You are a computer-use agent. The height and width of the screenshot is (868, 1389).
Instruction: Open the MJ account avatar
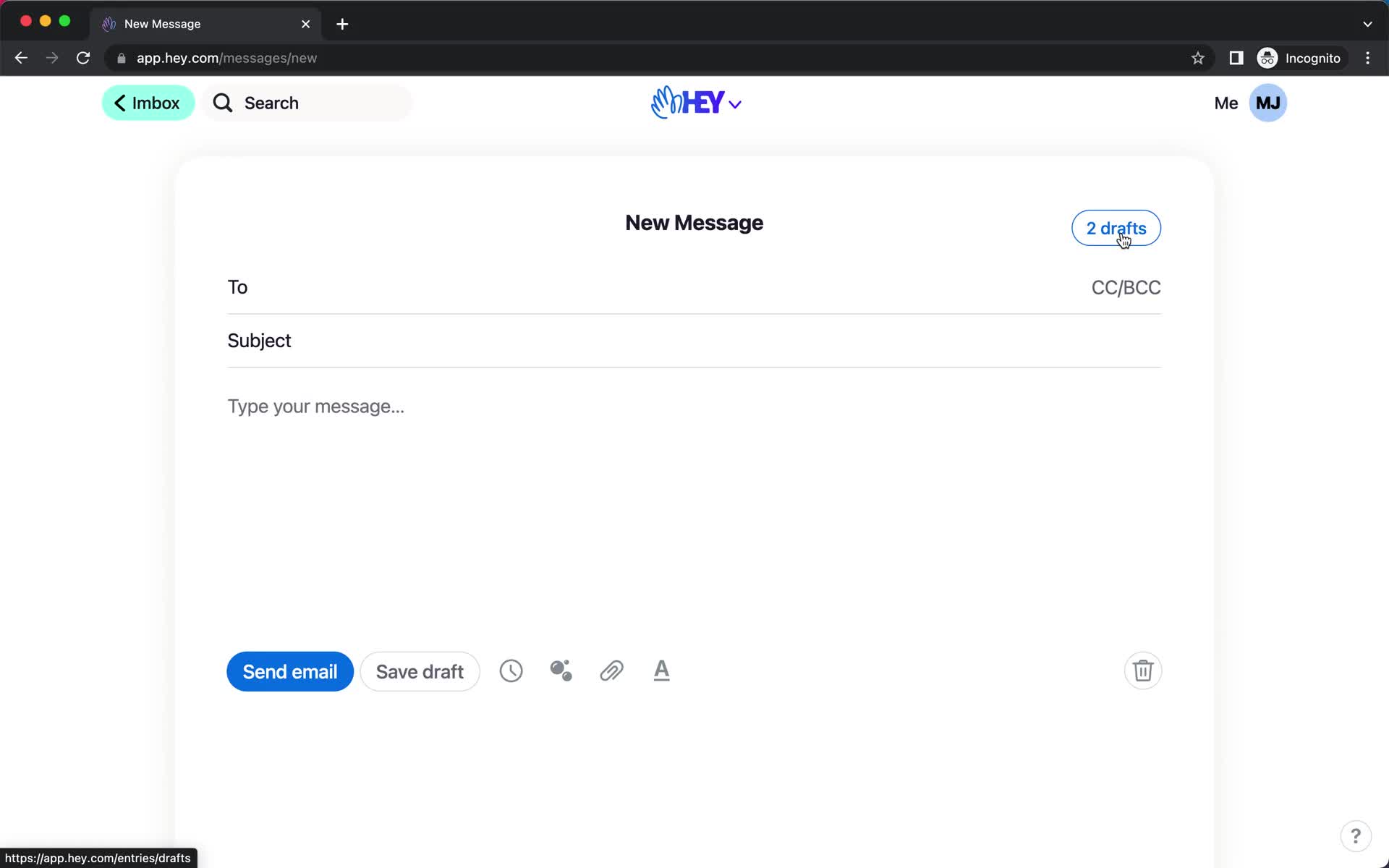pyautogui.click(x=1267, y=103)
